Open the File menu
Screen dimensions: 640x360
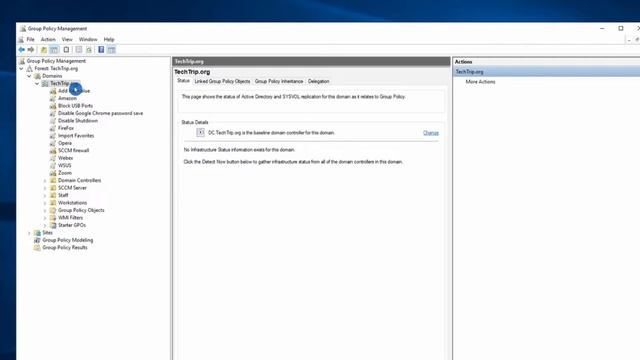pyautogui.click(x=31, y=40)
